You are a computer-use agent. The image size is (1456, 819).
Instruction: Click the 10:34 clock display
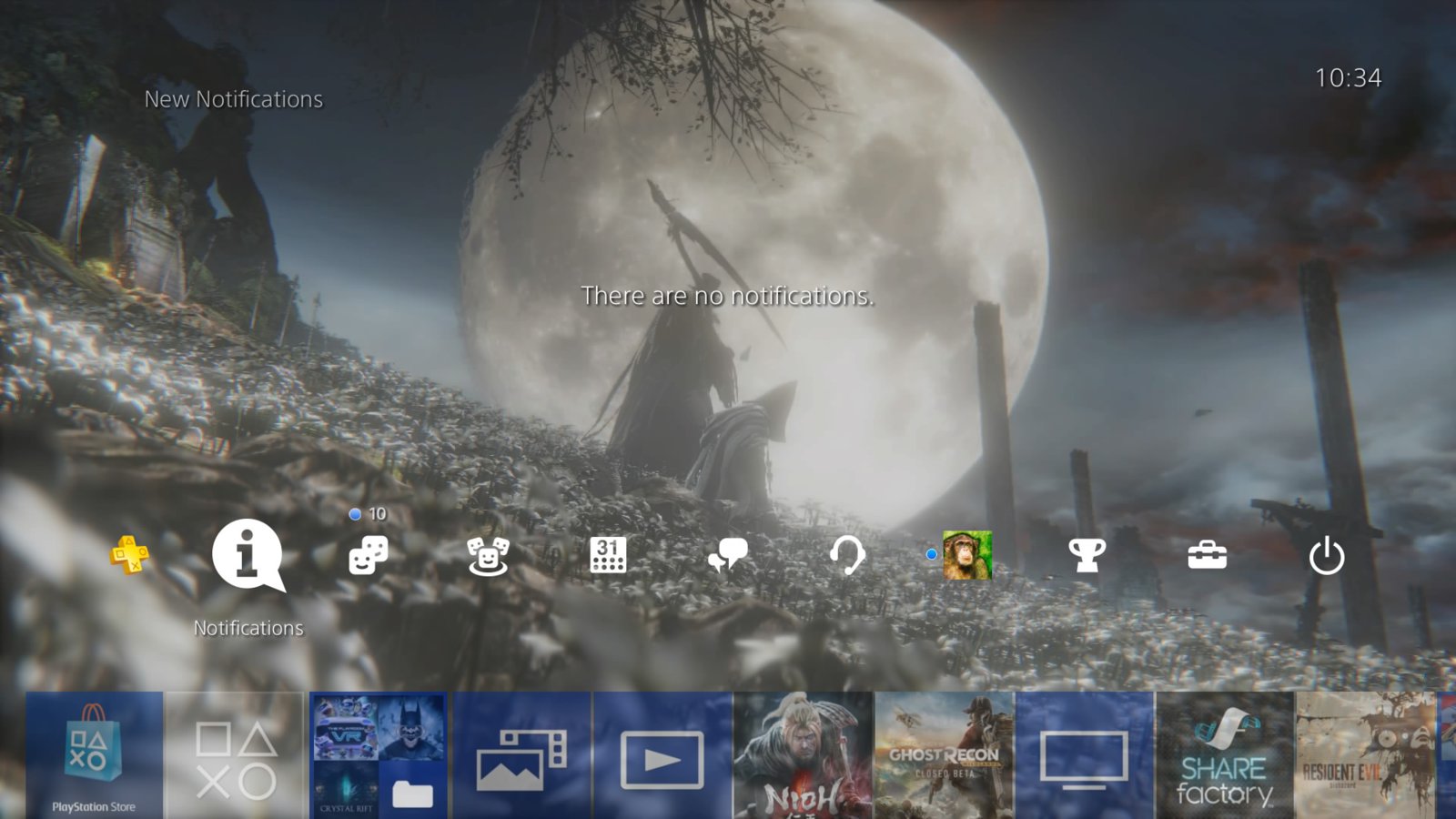pos(1348,78)
